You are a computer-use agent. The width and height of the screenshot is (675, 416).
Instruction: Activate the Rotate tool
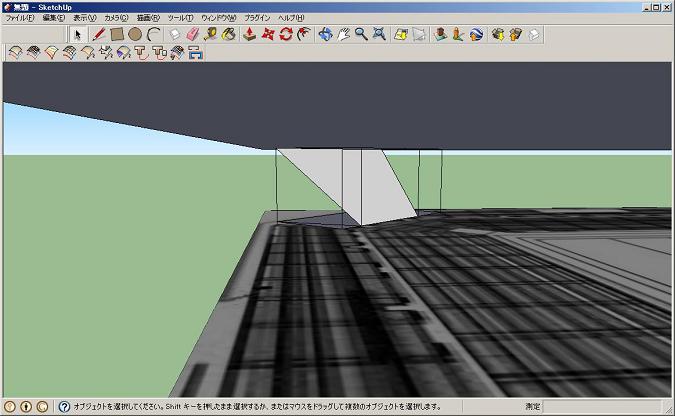[286, 35]
